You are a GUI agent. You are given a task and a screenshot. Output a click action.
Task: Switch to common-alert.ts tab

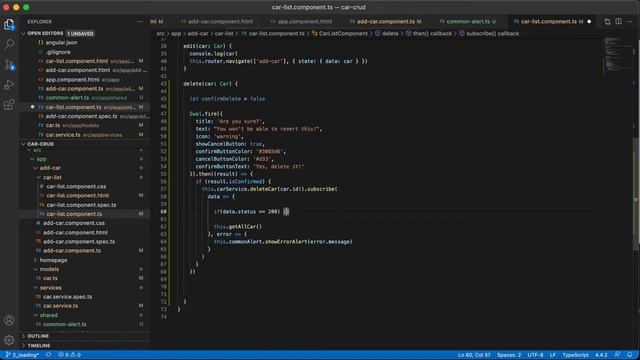click(x=468, y=22)
